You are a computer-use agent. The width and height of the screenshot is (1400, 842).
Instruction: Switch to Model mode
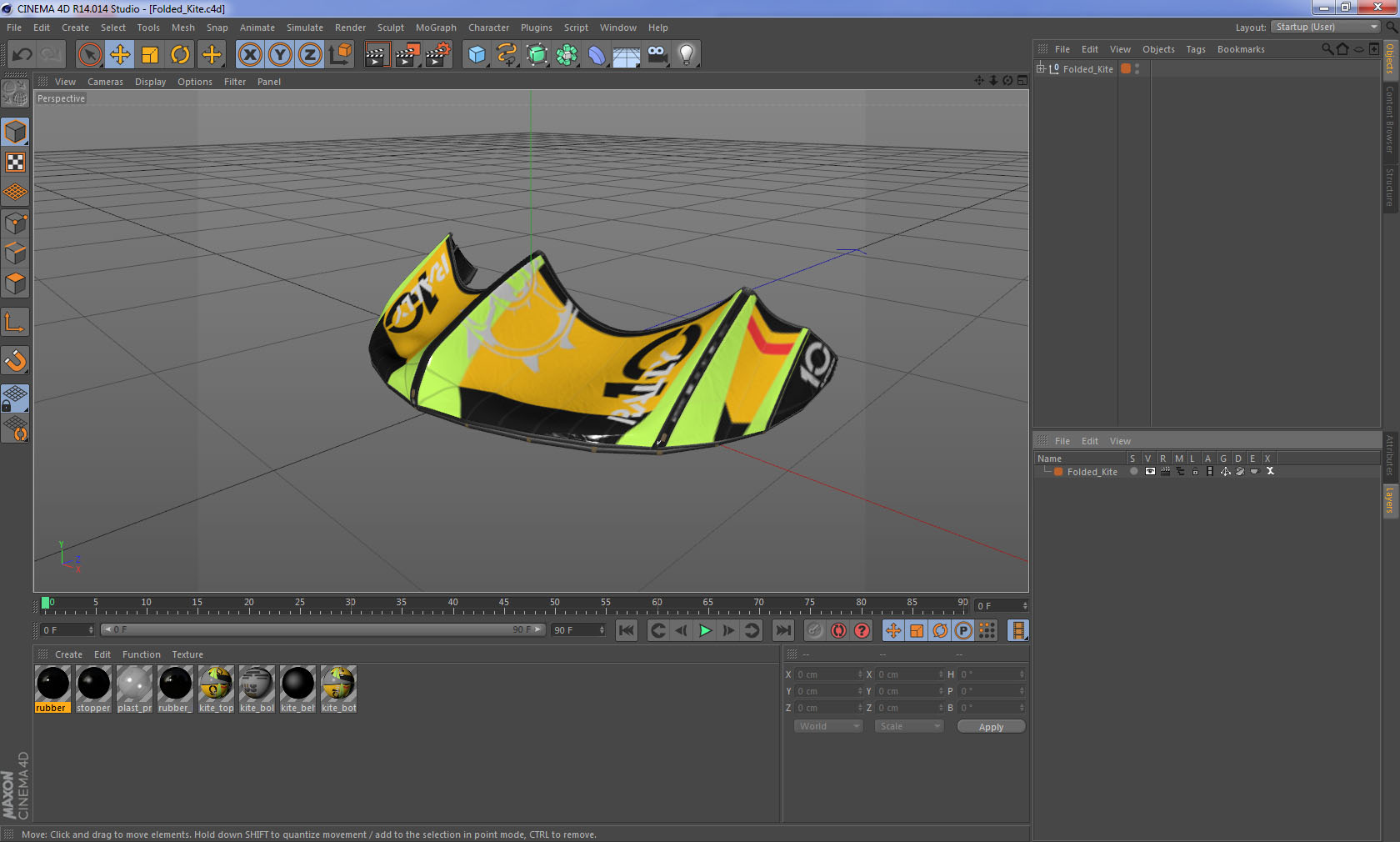[15, 132]
